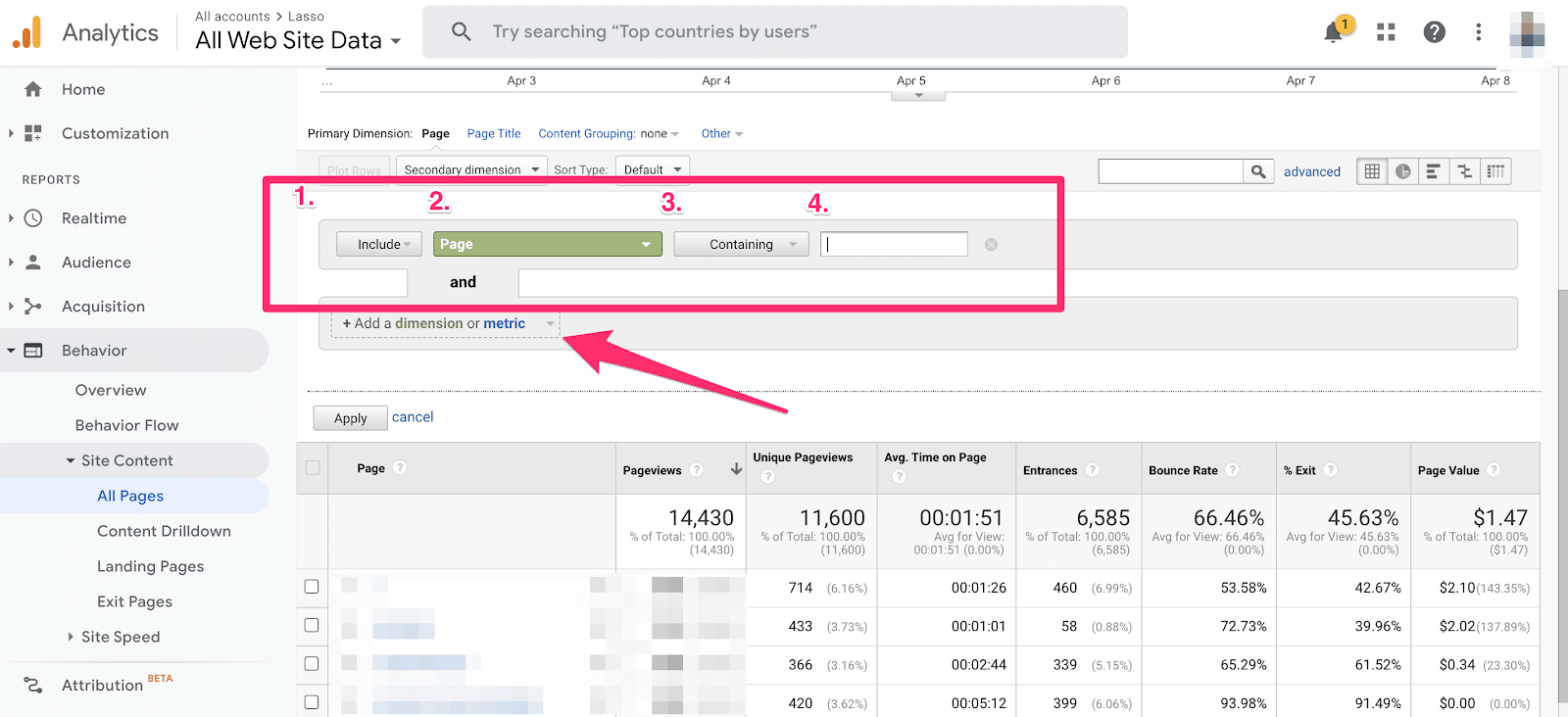Click the Customization dashboard icon
This screenshot has height=717, width=1568.
tap(33, 133)
